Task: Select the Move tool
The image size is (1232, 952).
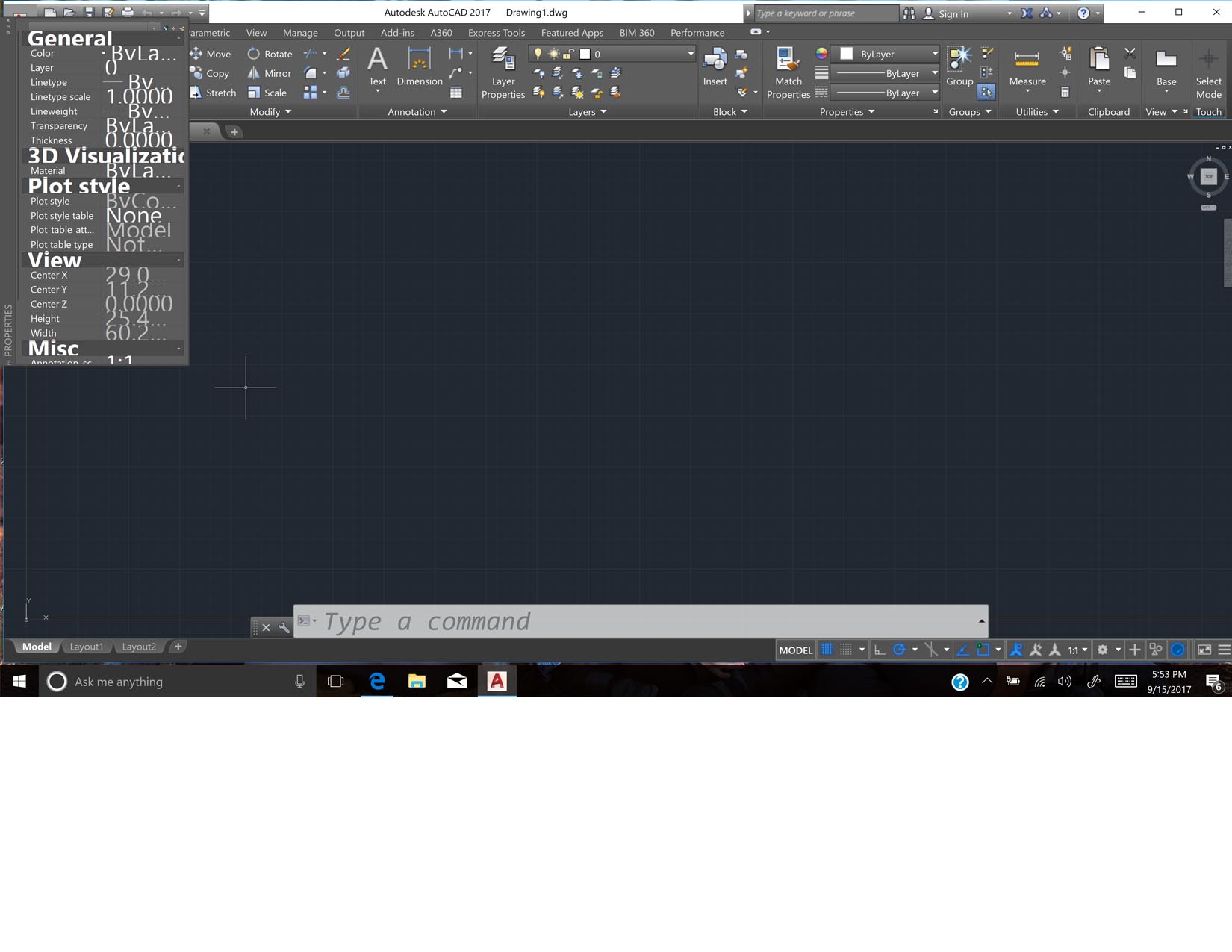Action: 211,54
